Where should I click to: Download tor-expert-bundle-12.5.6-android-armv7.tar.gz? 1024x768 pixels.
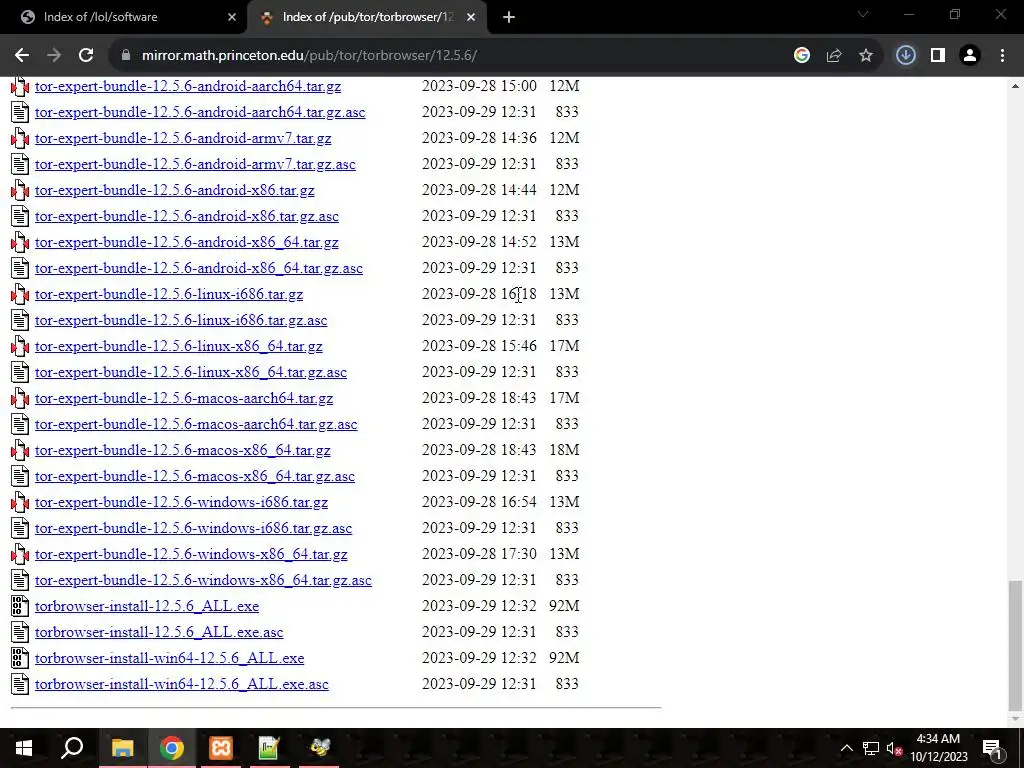[x=183, y=138]
